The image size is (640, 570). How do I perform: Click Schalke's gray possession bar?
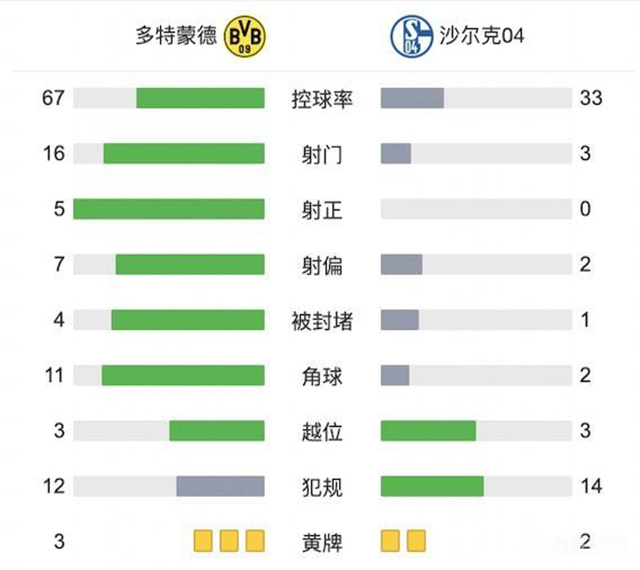(x=412, y=98)
